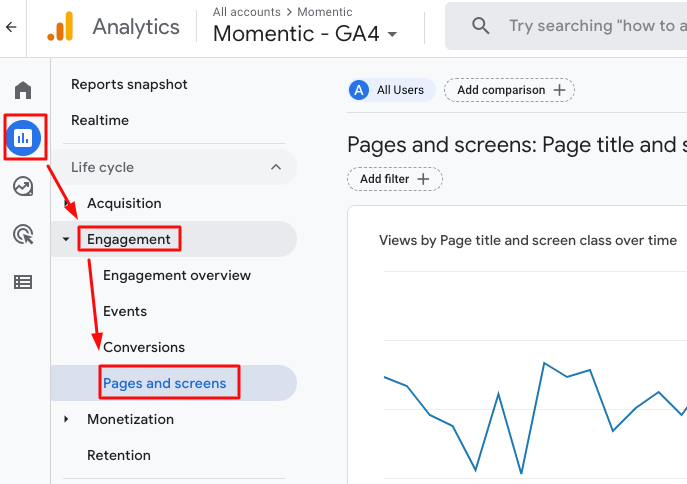Select Acquisition in Life cycle

point(124,203)
